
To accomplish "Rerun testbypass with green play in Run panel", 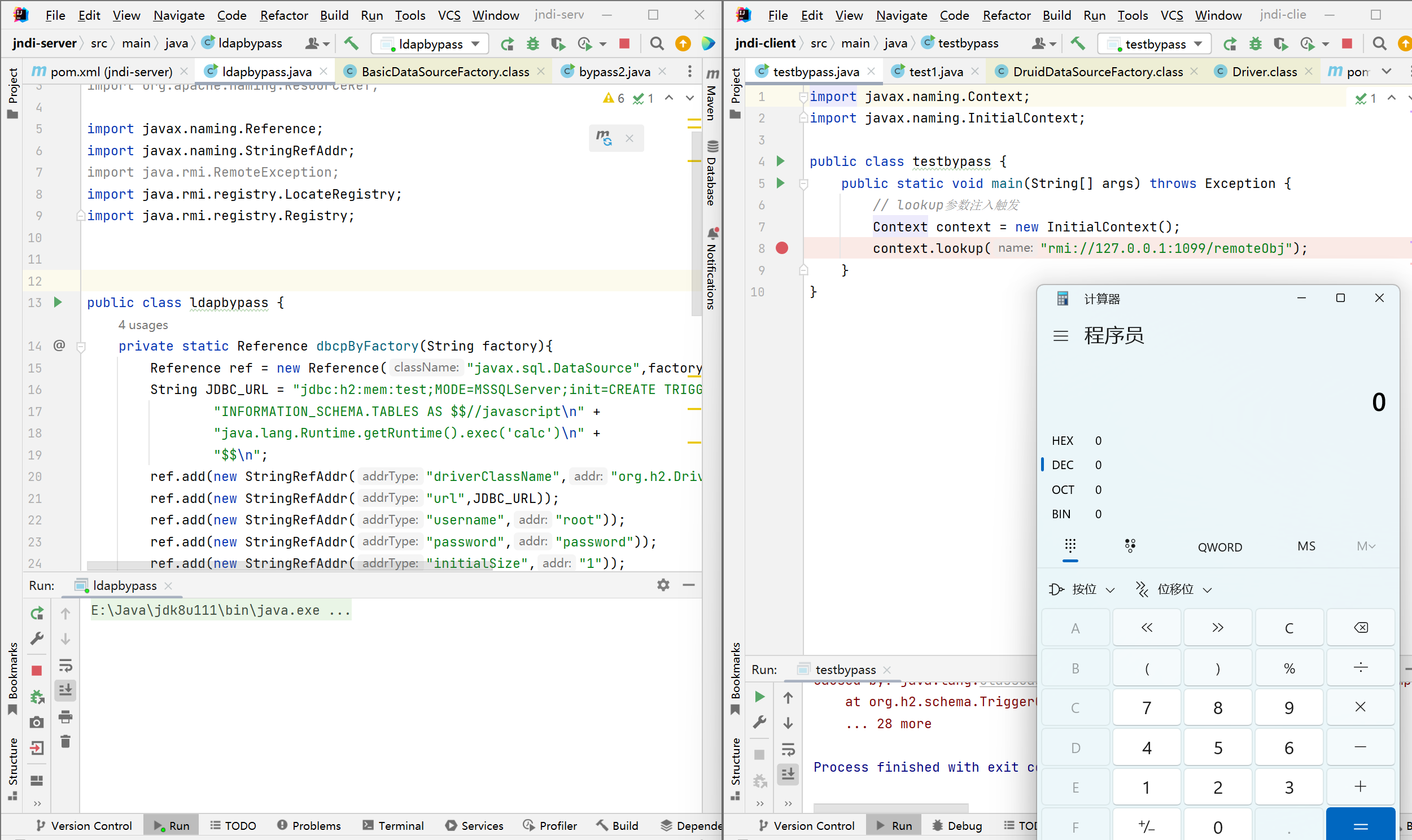I will pos(759,697).
